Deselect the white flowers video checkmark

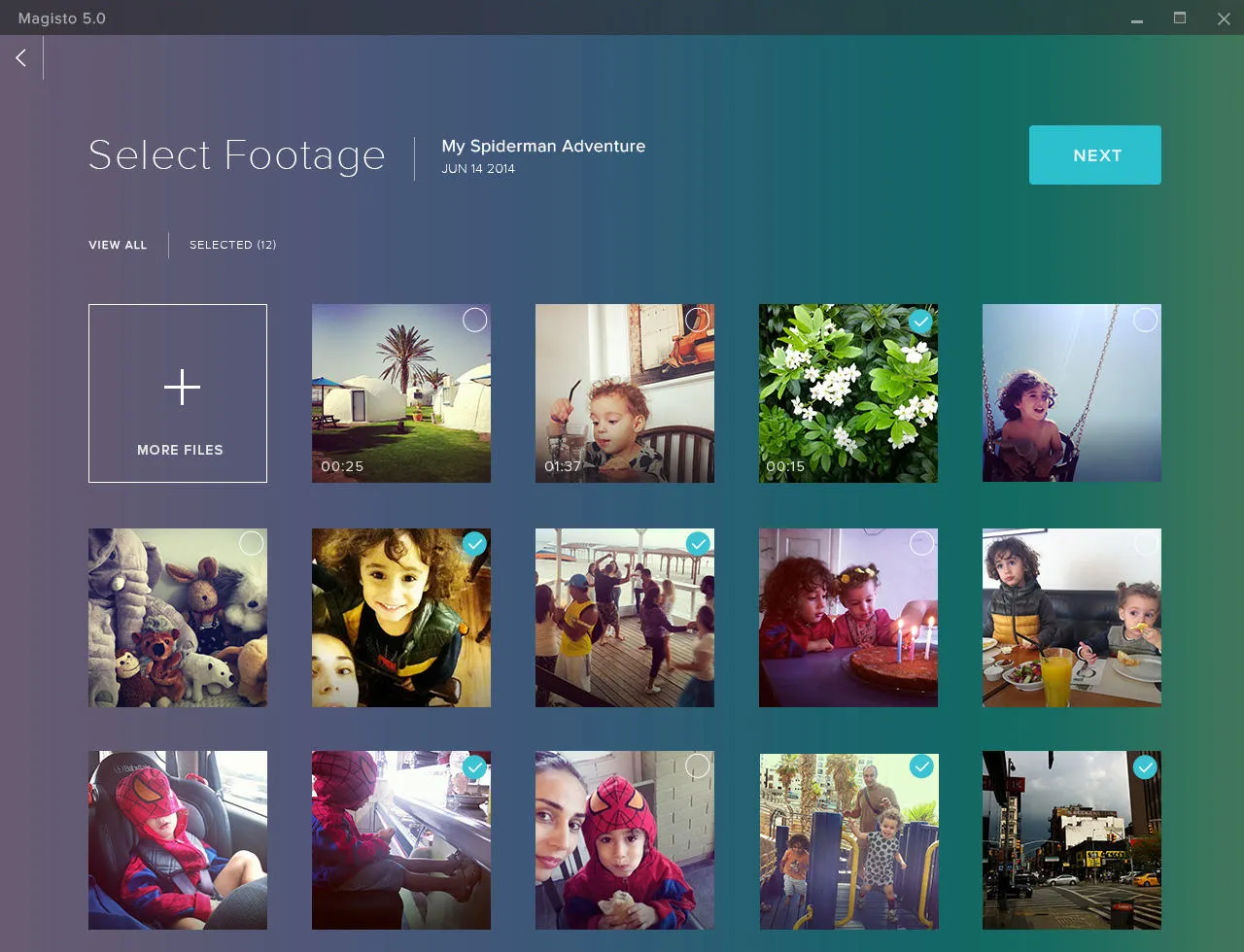point(920,321)
